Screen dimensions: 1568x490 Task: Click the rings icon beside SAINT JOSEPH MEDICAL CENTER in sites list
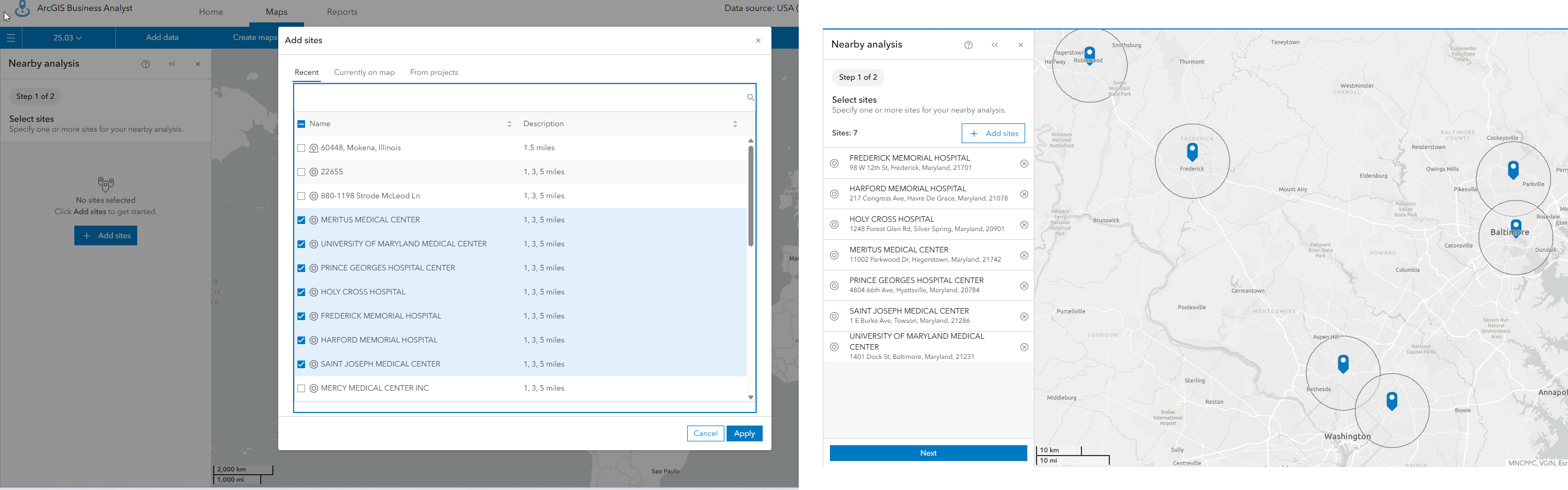pos(834,317)
